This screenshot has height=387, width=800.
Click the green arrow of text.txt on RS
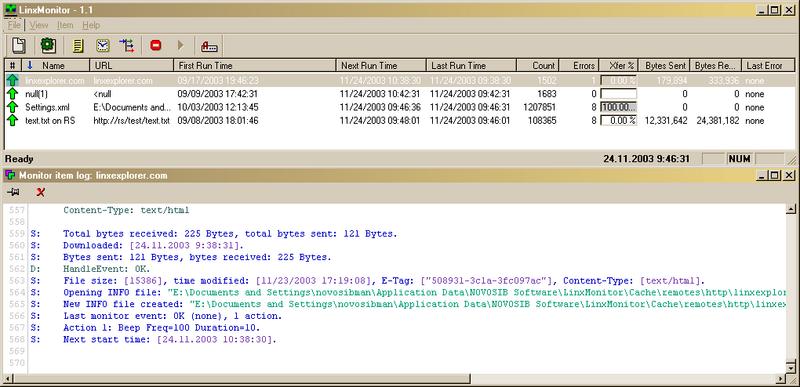click(12, 120)
